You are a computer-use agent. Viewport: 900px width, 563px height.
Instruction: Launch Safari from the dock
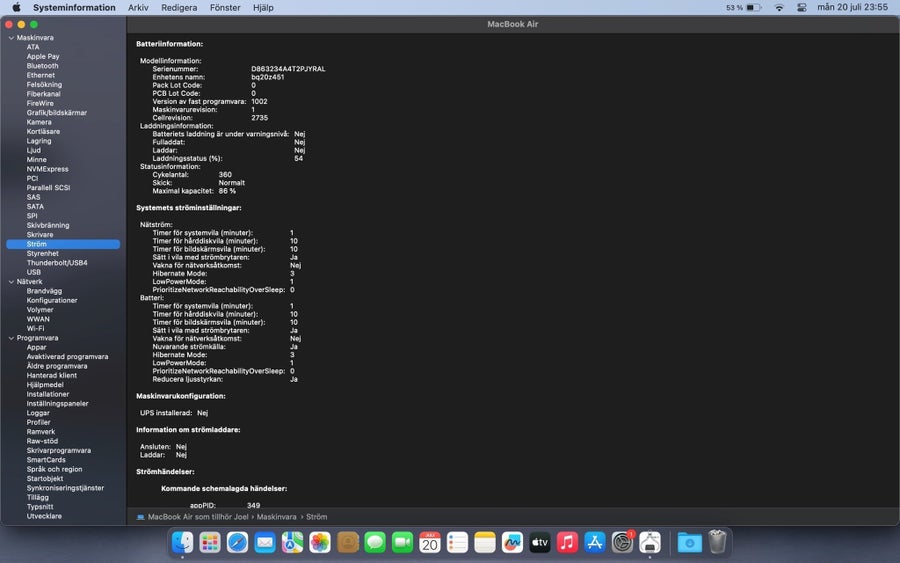click(x=237, y=542)
